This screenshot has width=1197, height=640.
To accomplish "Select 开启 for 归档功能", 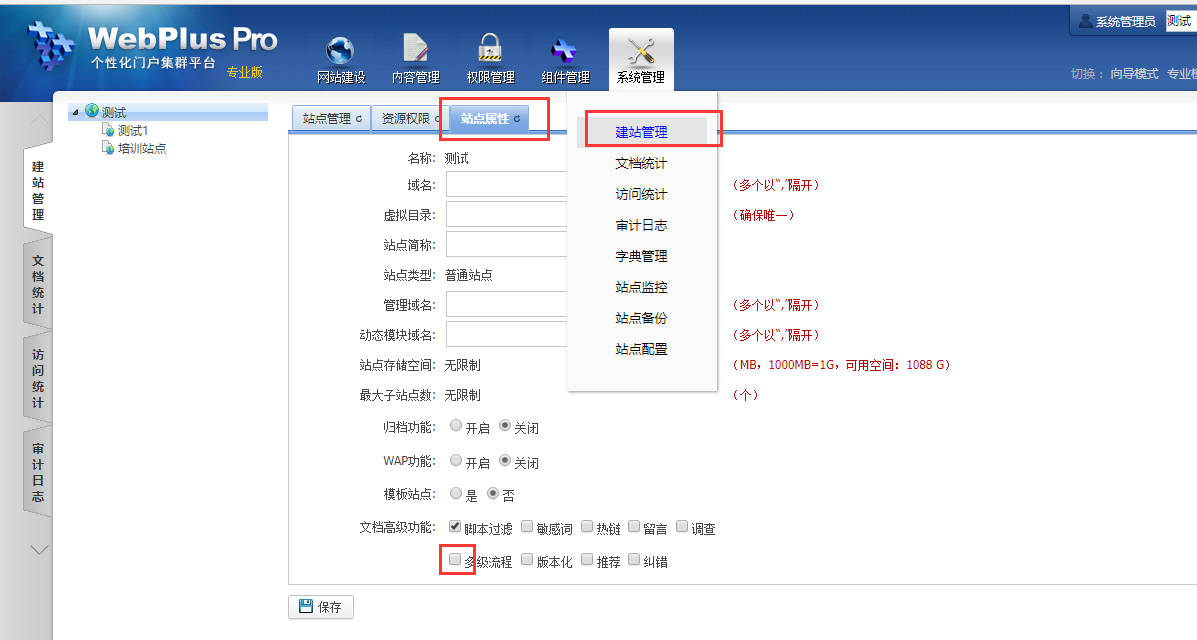I will click(456, 426).
